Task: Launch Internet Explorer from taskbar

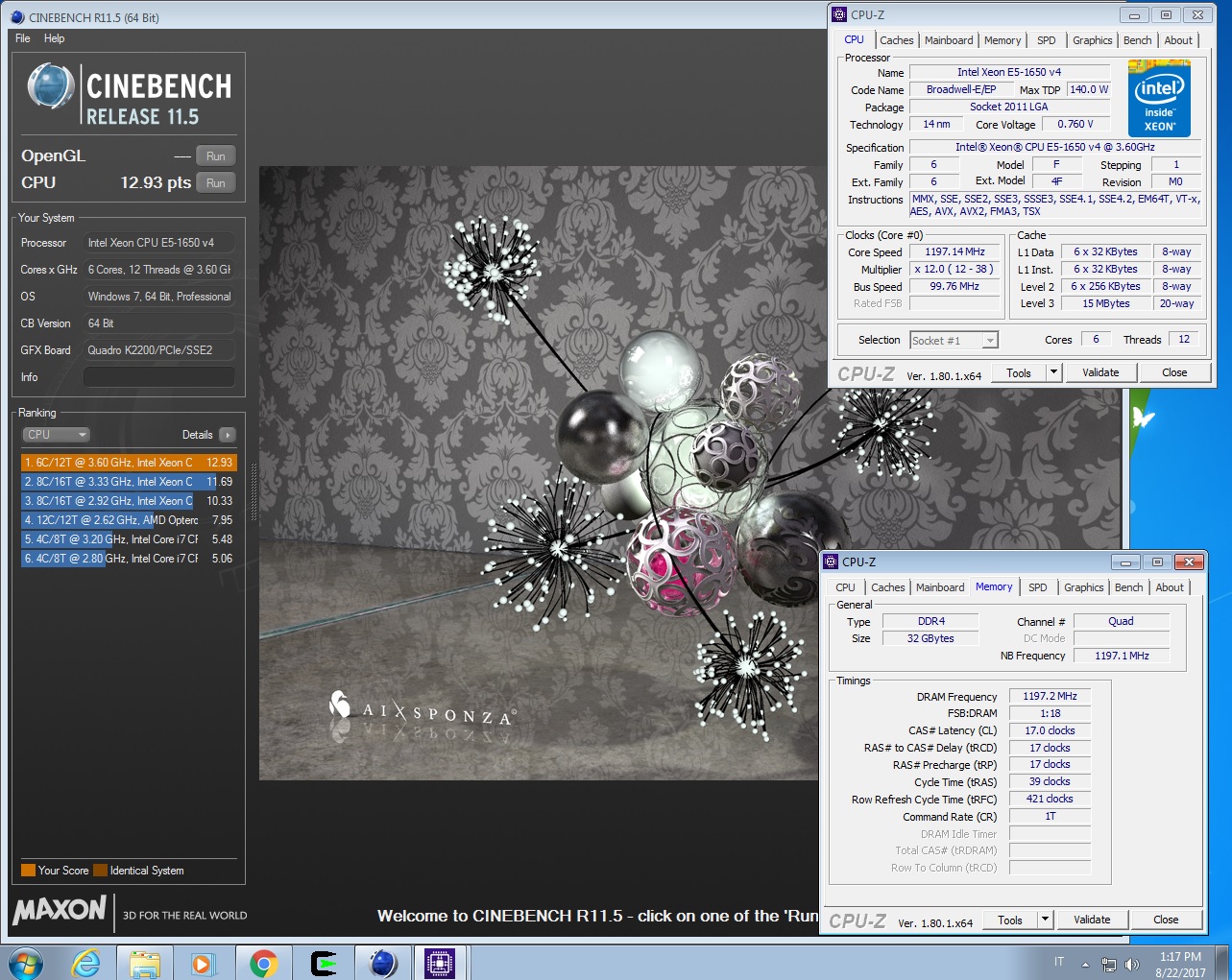Action: [85, 963]
